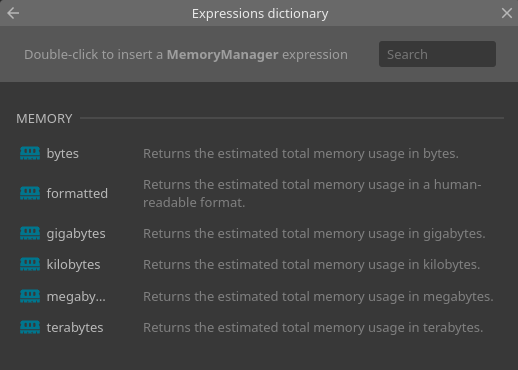Click the memory icon beside gigabytes
This screenshot has width=518, height=370.
[x=30, y=233]
